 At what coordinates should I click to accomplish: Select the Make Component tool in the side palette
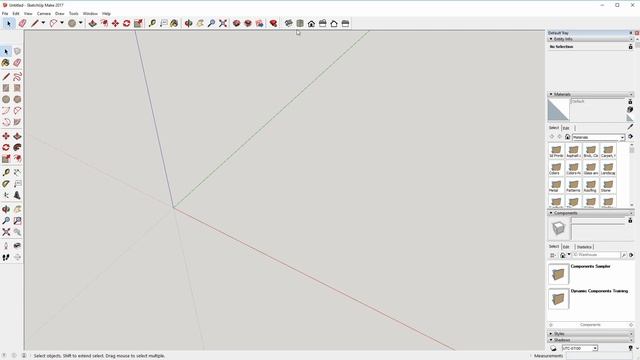click(x=17, y=51)
